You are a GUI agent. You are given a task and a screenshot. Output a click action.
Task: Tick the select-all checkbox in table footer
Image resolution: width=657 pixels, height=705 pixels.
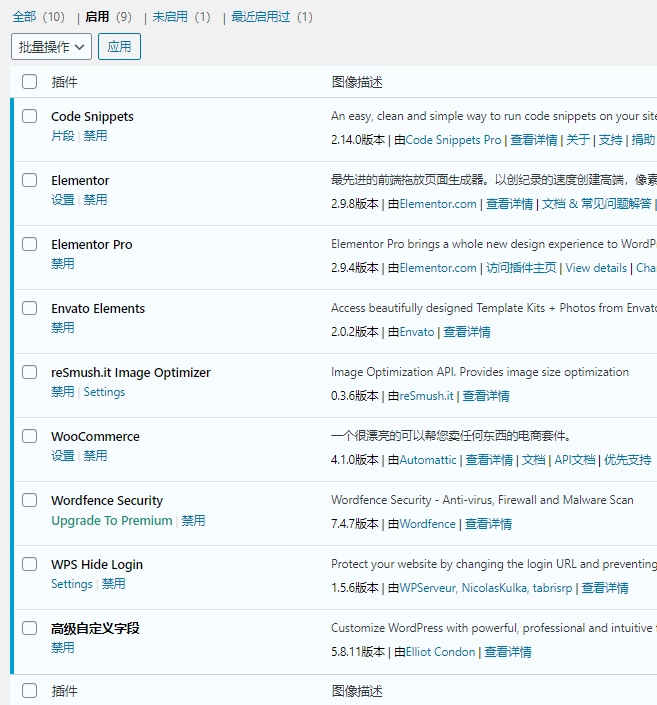pyautogui.click(x=30, y=690)
